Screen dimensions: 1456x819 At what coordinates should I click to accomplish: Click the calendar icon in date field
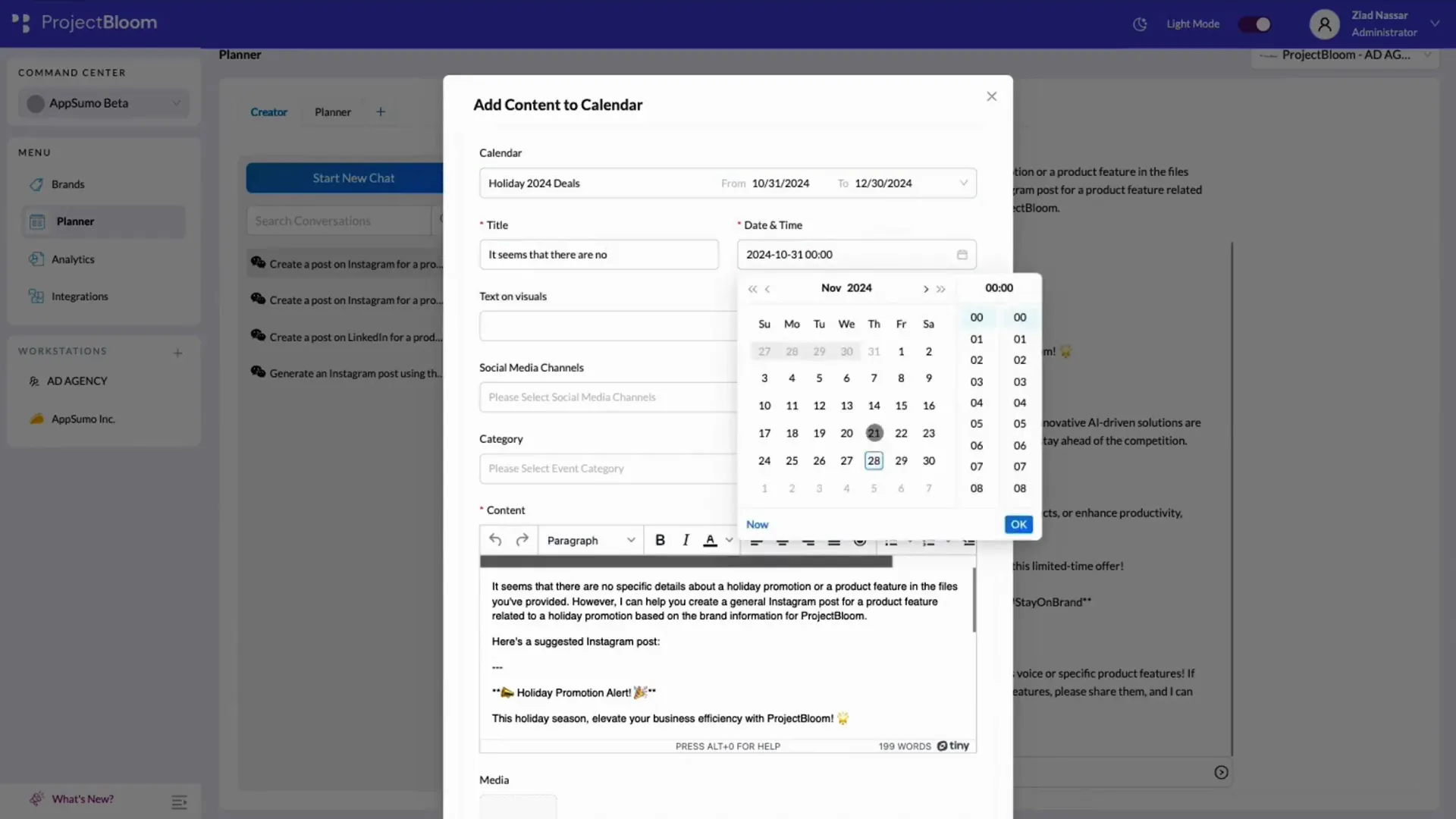[962, 255]
